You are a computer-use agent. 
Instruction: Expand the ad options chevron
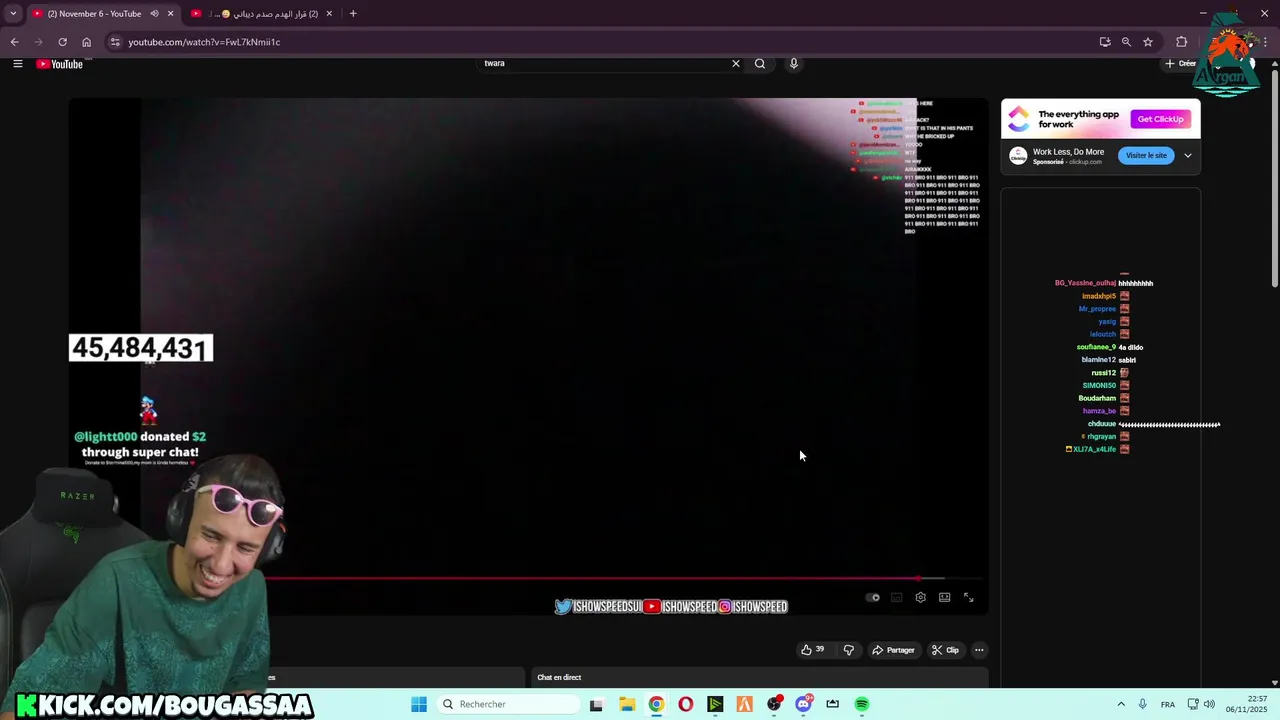click(1188, 156)
